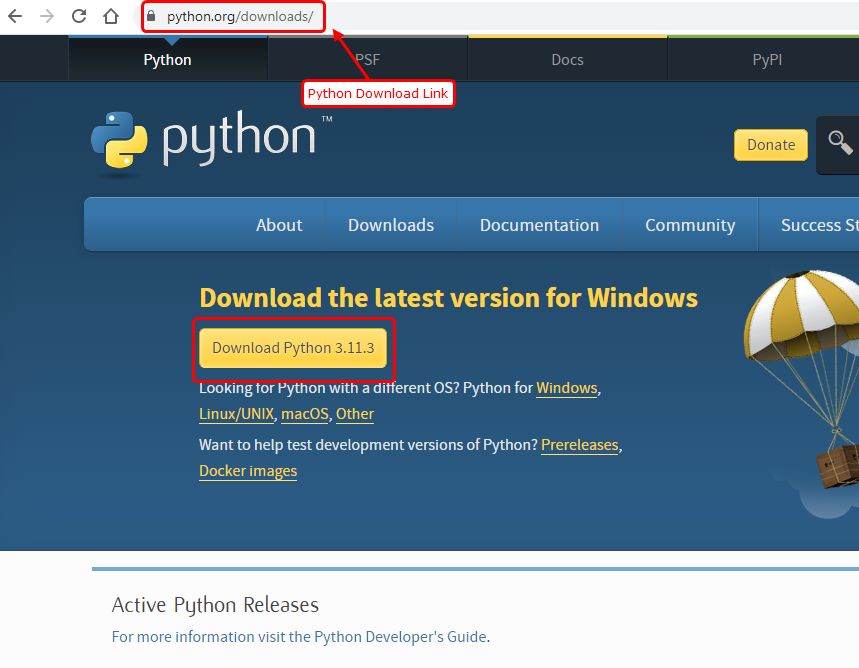Image resolution: width=859 pixels, height=668 pixels.
Task: Follow the Windows OS link
Action: coord(566,387)
